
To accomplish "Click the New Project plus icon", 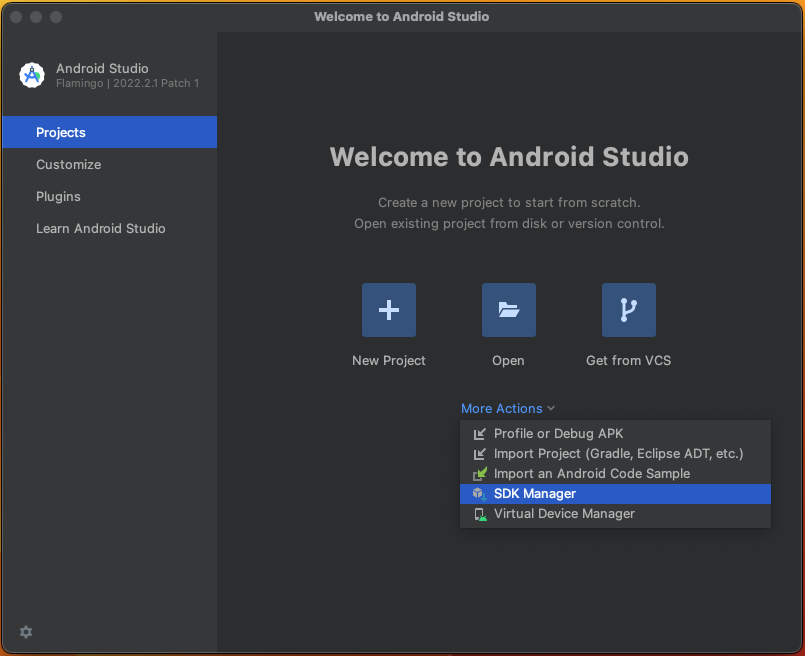I will coord(389,310).
